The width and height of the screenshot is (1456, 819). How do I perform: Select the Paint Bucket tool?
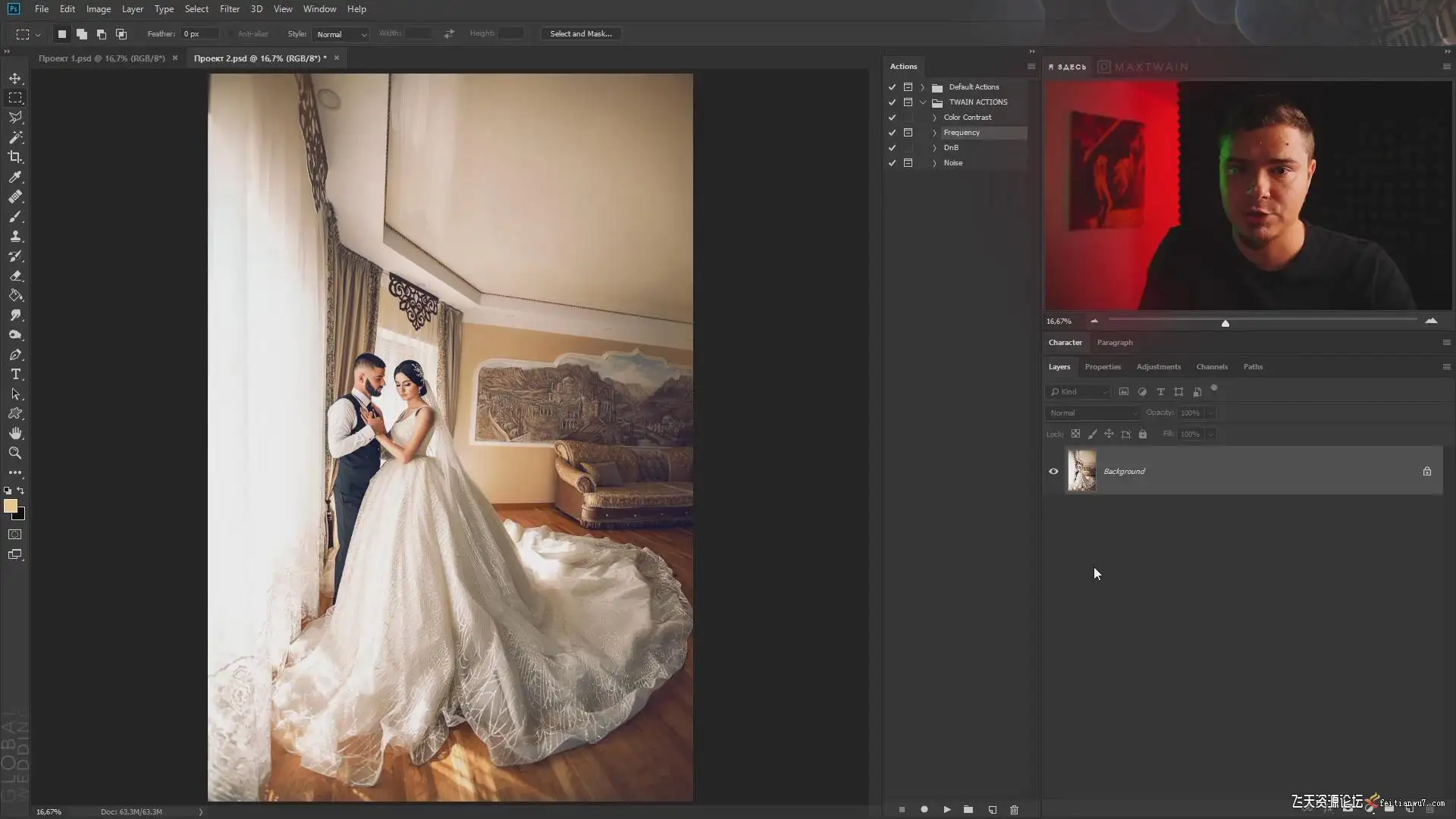[x=15, y=295]
